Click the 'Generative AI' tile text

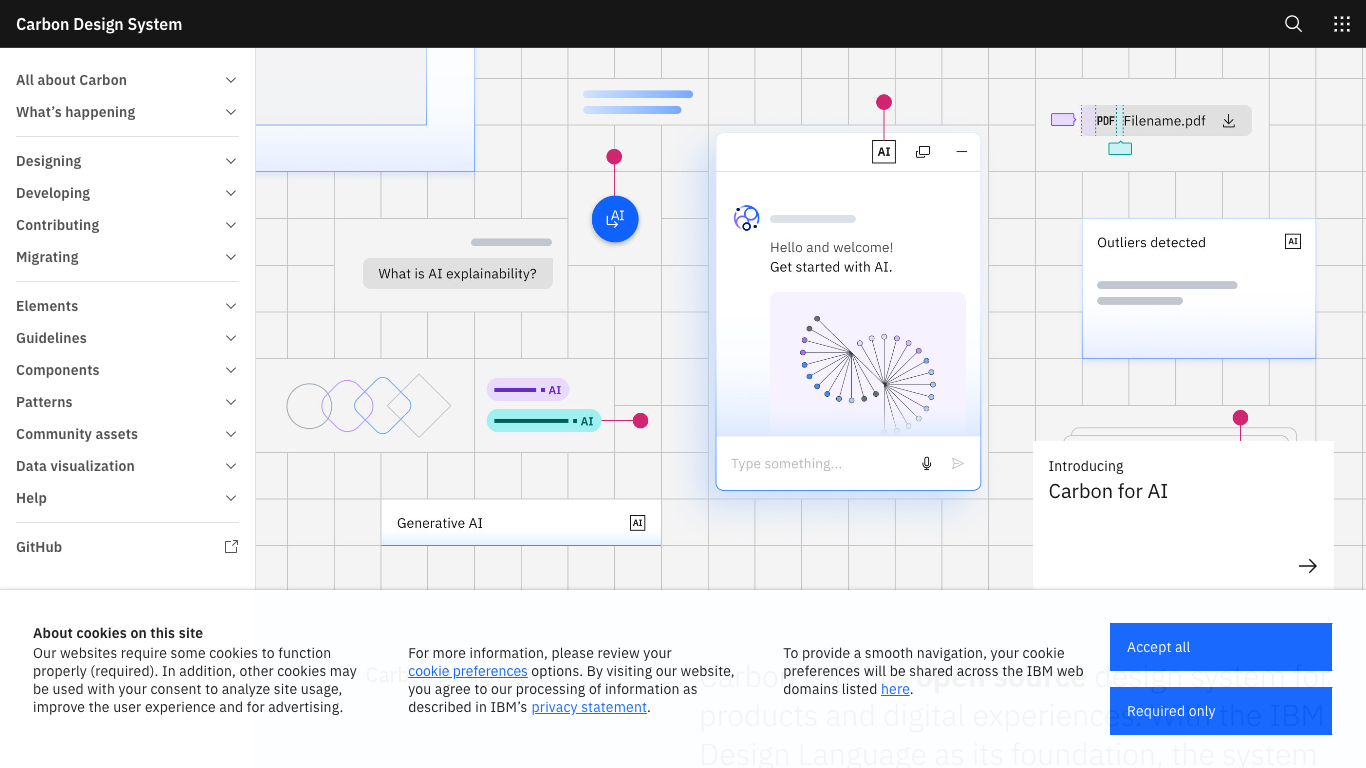click(x=440, y=523)
